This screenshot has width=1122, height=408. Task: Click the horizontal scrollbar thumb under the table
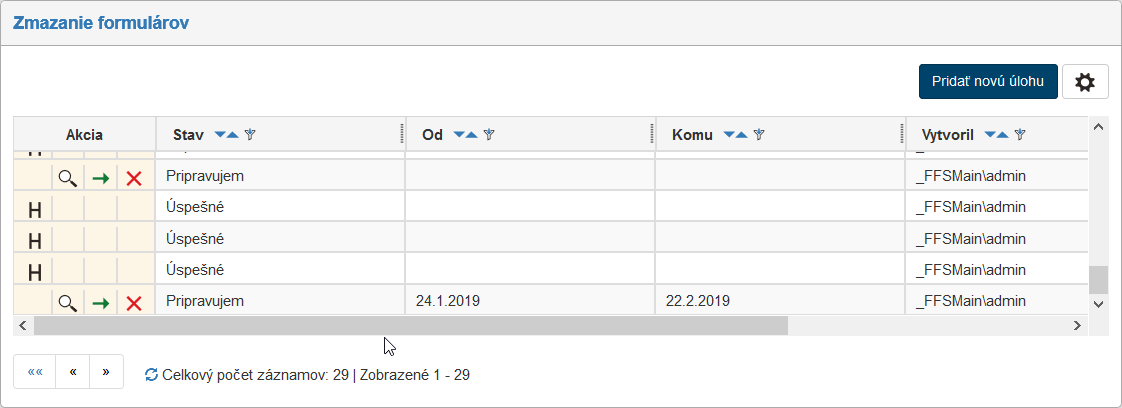[x=410, y=325]
